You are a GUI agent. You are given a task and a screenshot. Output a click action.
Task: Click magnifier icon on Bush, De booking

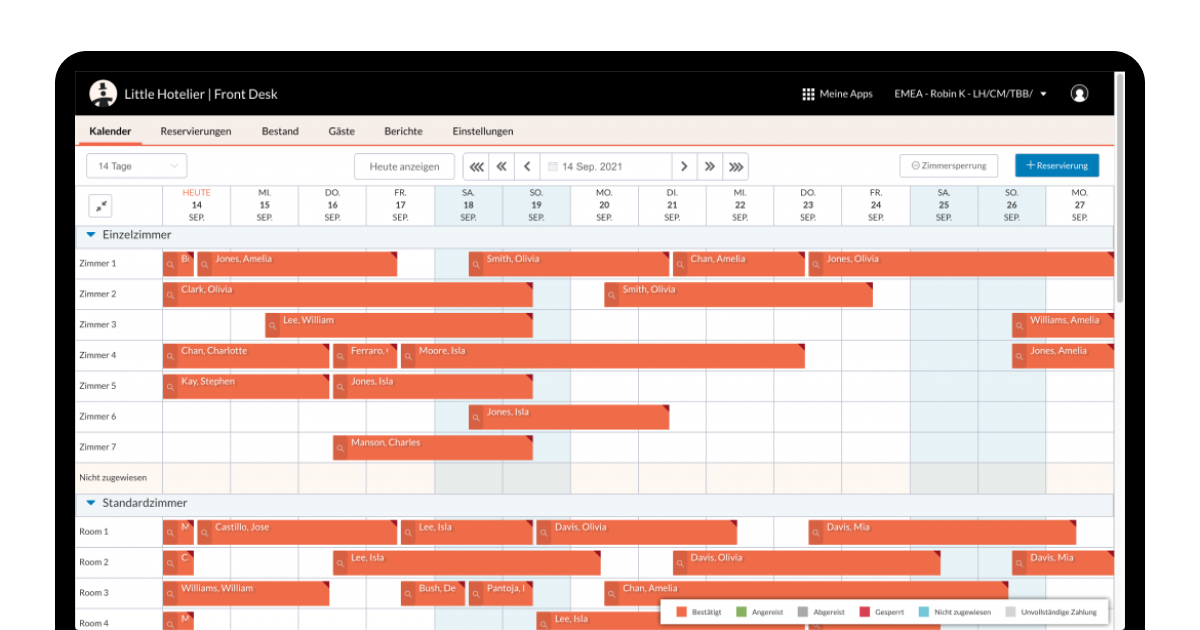pos(409,594)
